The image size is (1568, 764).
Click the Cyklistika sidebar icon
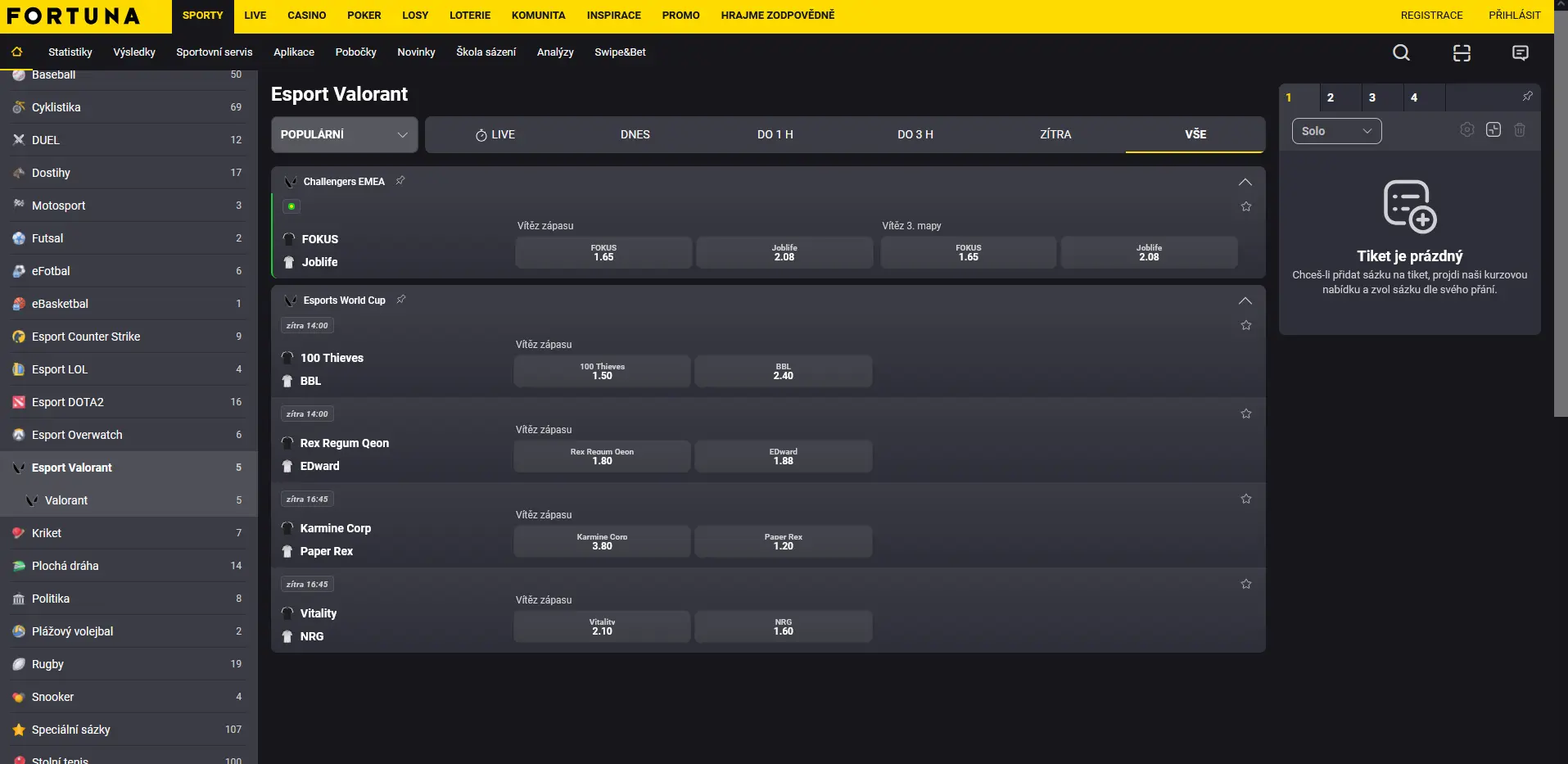(x=19, y=107)
